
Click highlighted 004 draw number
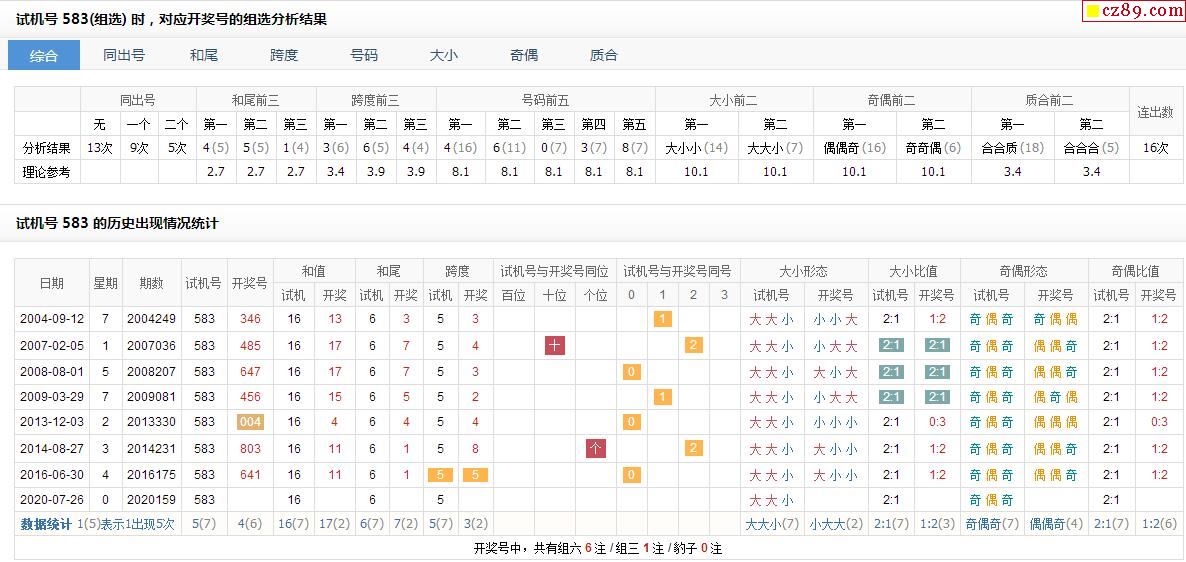[250, 422]
